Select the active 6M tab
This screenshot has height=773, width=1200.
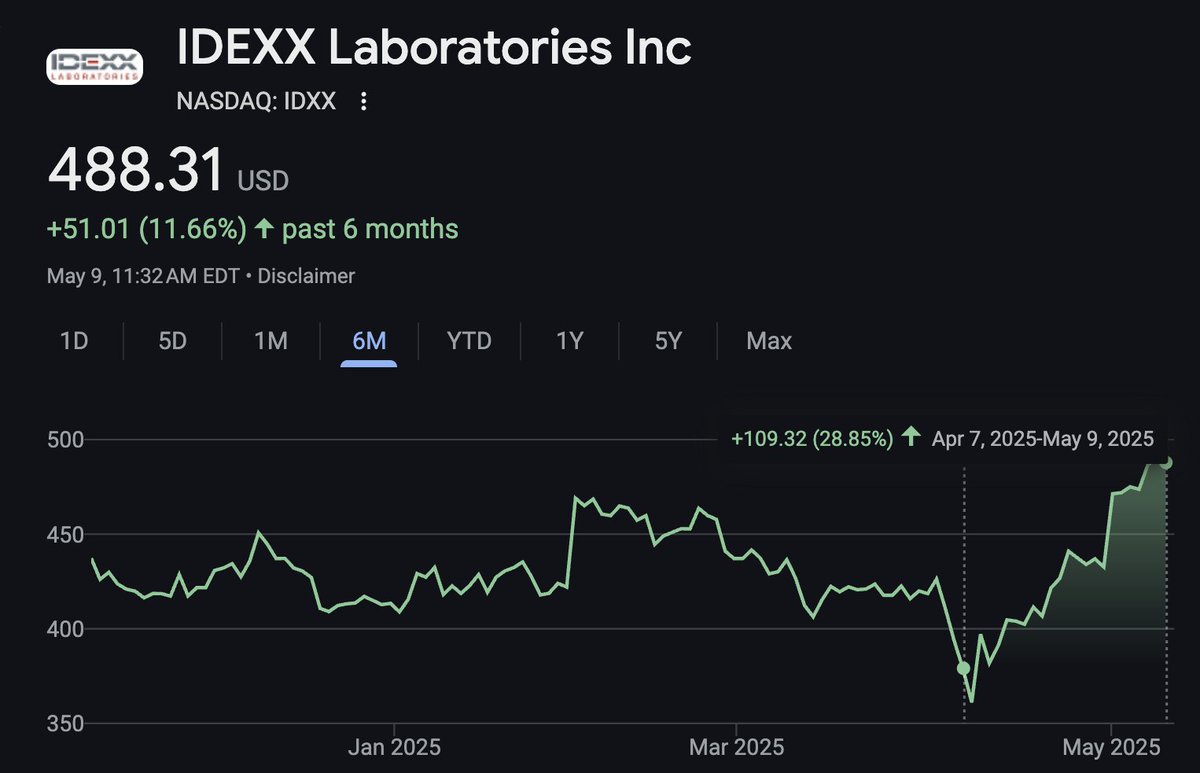[x=369, y=341]
